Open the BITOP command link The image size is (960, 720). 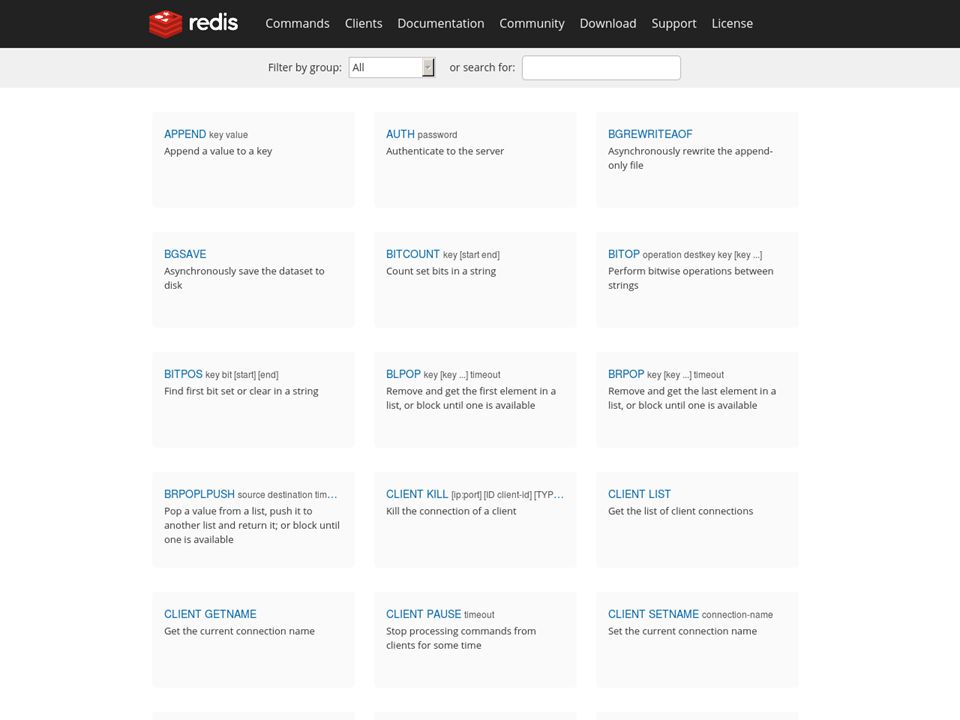pyautogui.click(x=623, y=254)
